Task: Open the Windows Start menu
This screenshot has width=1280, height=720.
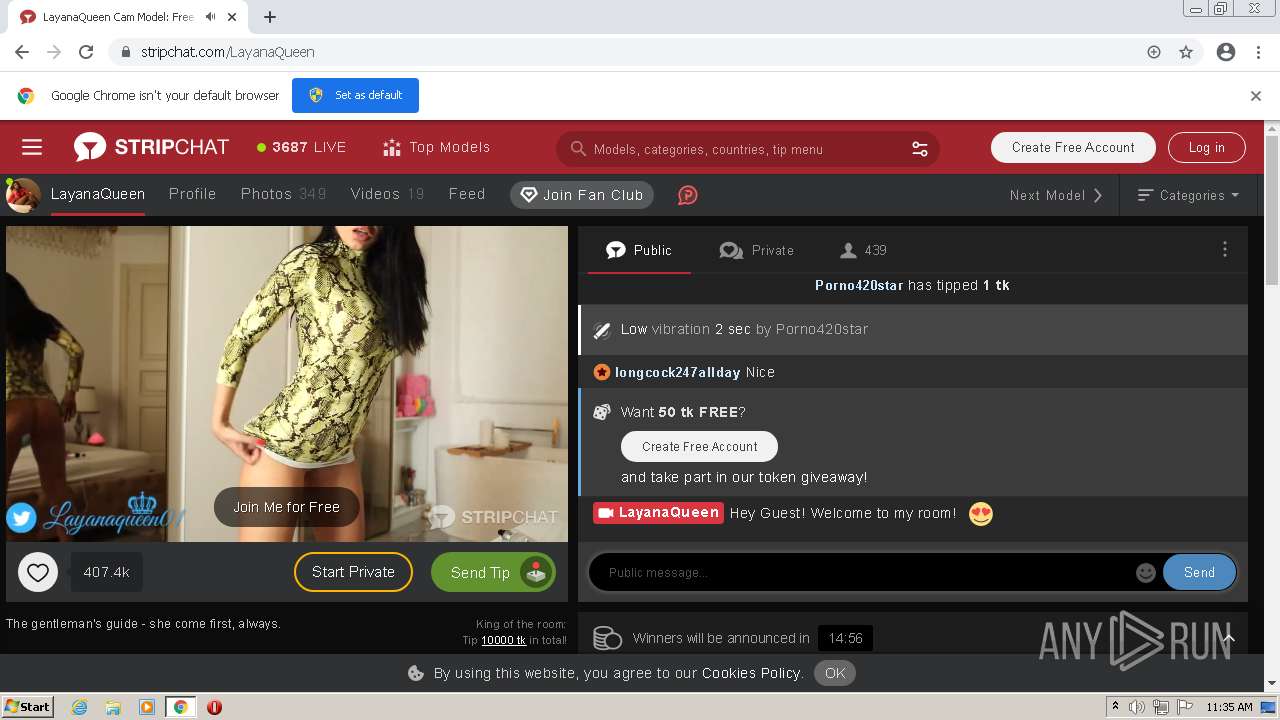Action: pyautogui.click(x=27, y=706)
